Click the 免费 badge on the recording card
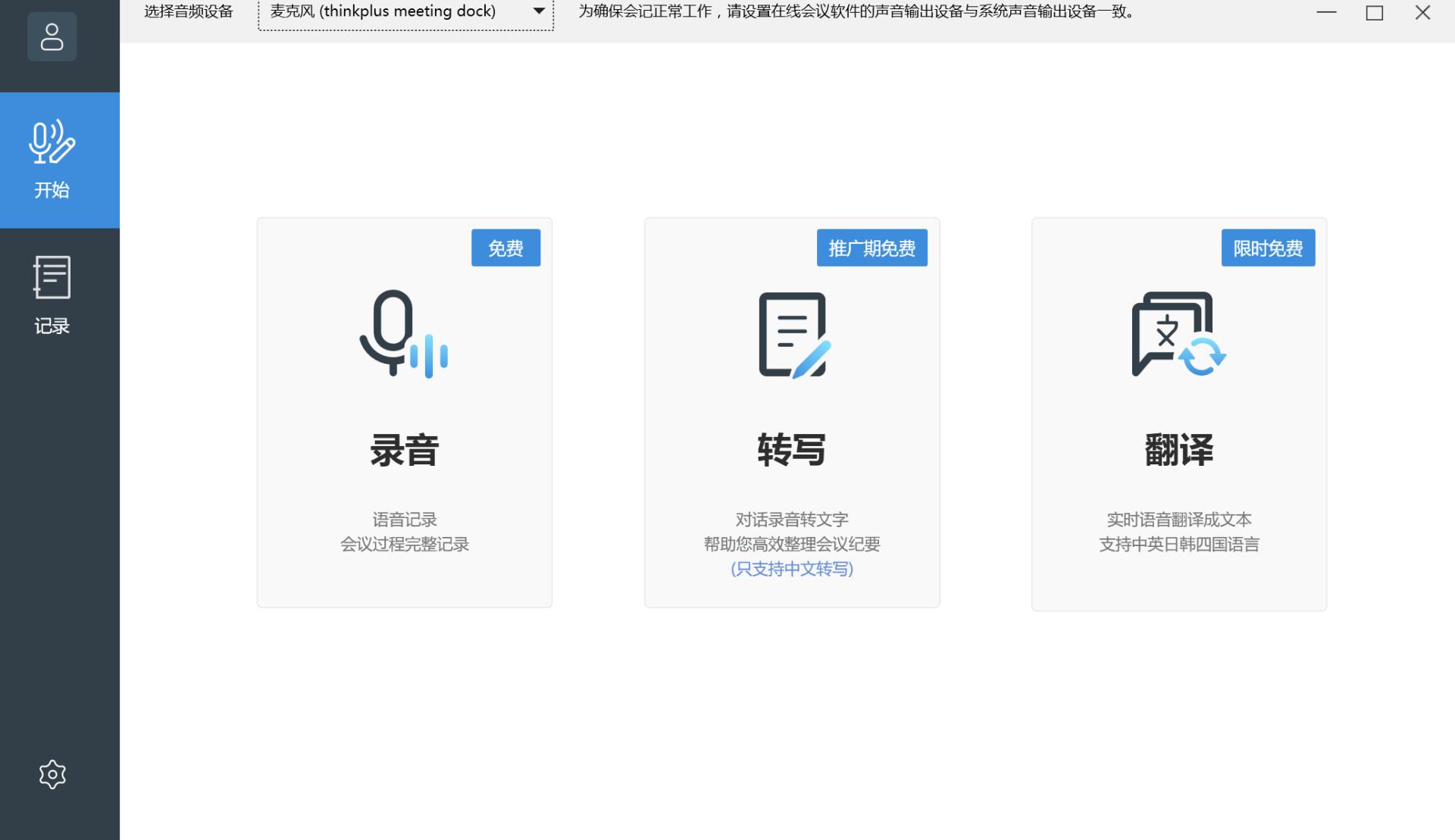Viewport: 1455px width, 840px height. coord(505,248)
